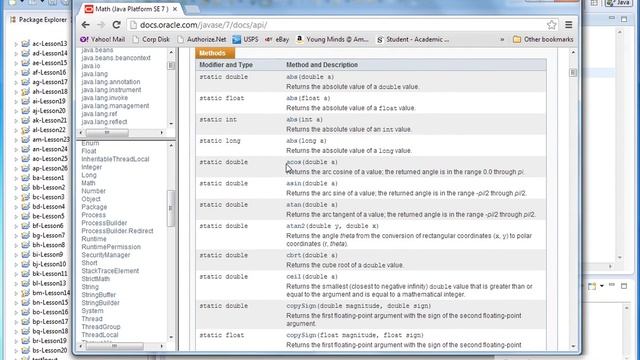
Task: Open the Corp Disk bookmark
Action: pyautogui.click(x=151, y=40)
